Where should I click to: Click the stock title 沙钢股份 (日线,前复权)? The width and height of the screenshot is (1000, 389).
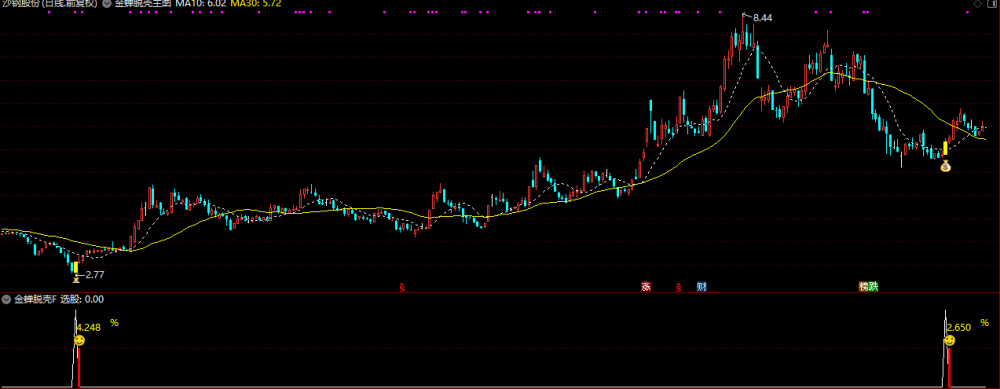pyautogui.click(x=49, y=4)
